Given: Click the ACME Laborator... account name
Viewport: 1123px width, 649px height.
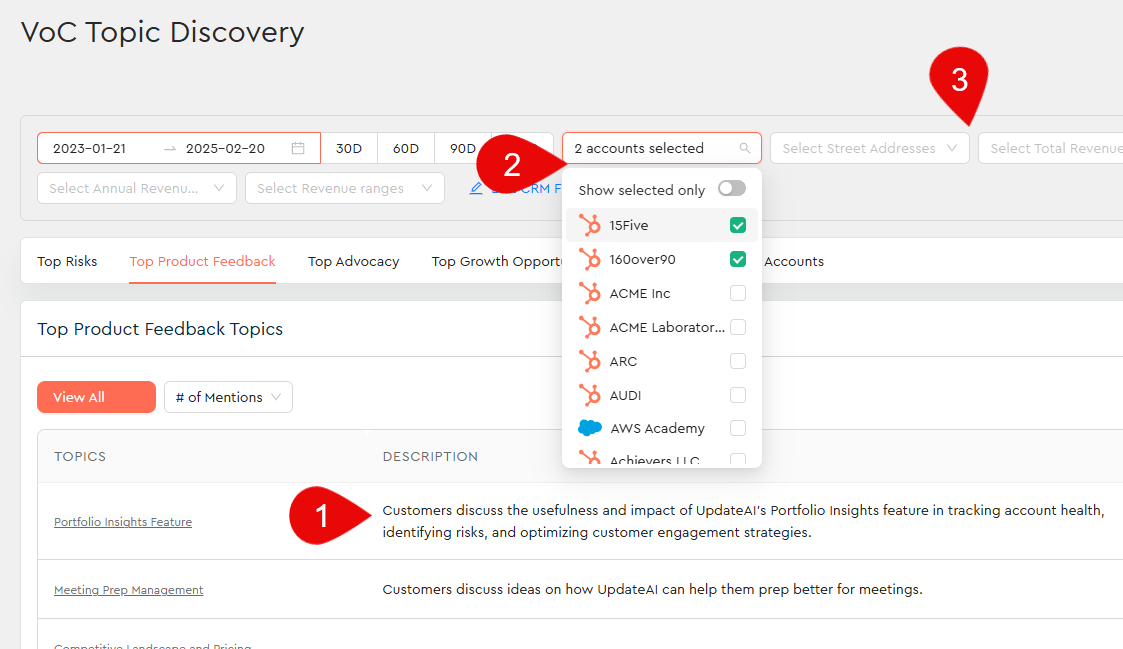Looking at the screenshot, I should 667,327.
